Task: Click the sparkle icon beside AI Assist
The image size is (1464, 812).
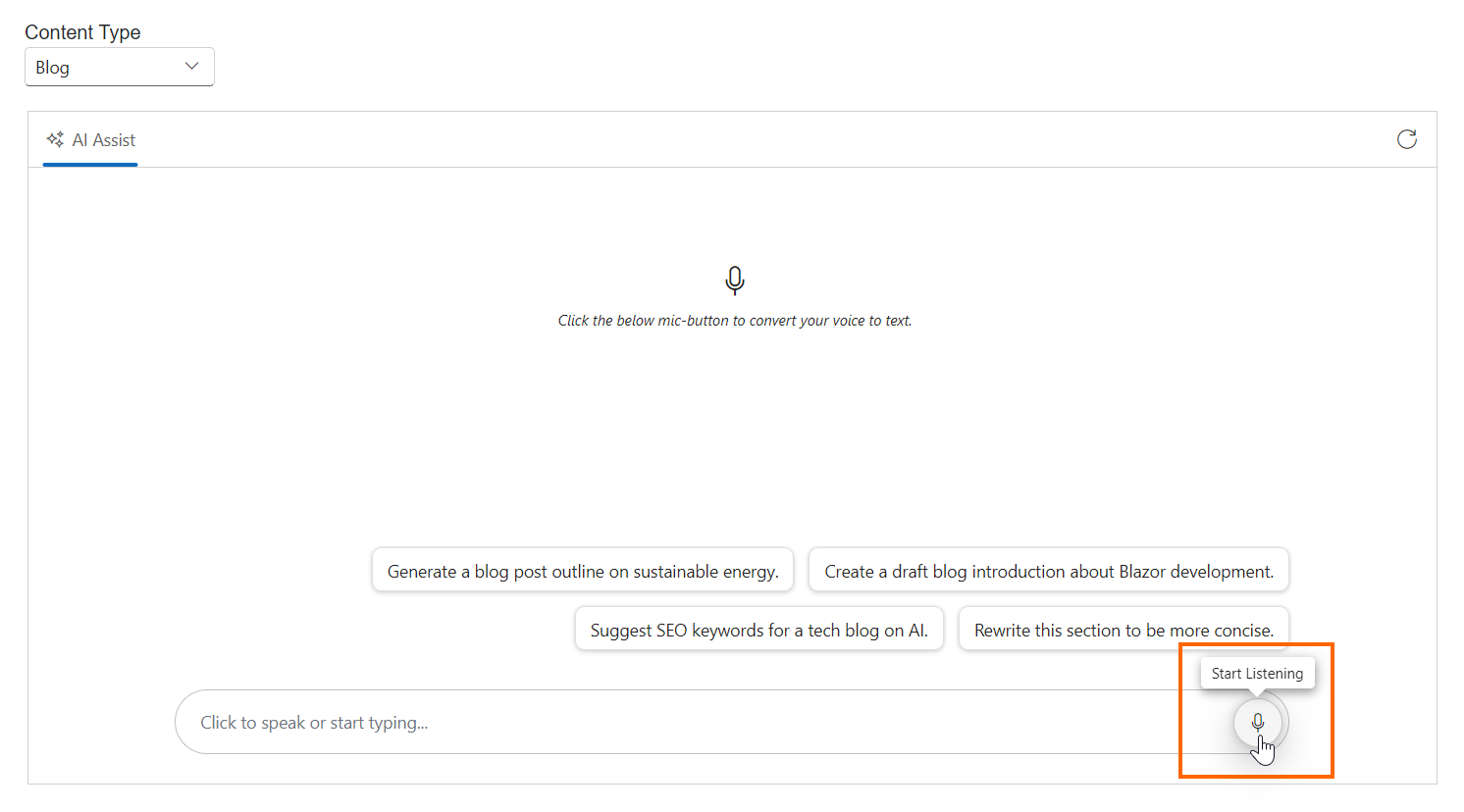Action: point(56,139)
